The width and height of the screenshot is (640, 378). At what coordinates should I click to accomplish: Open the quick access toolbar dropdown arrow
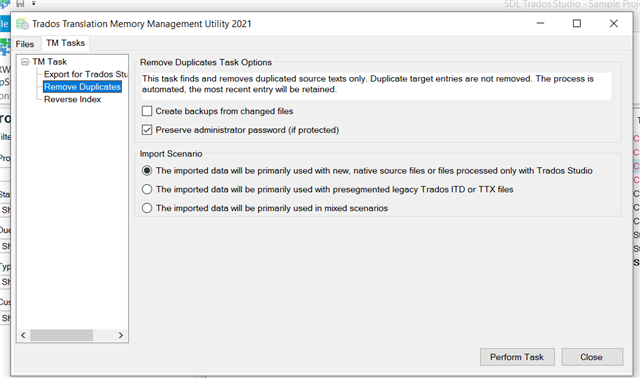coord(34,3)
